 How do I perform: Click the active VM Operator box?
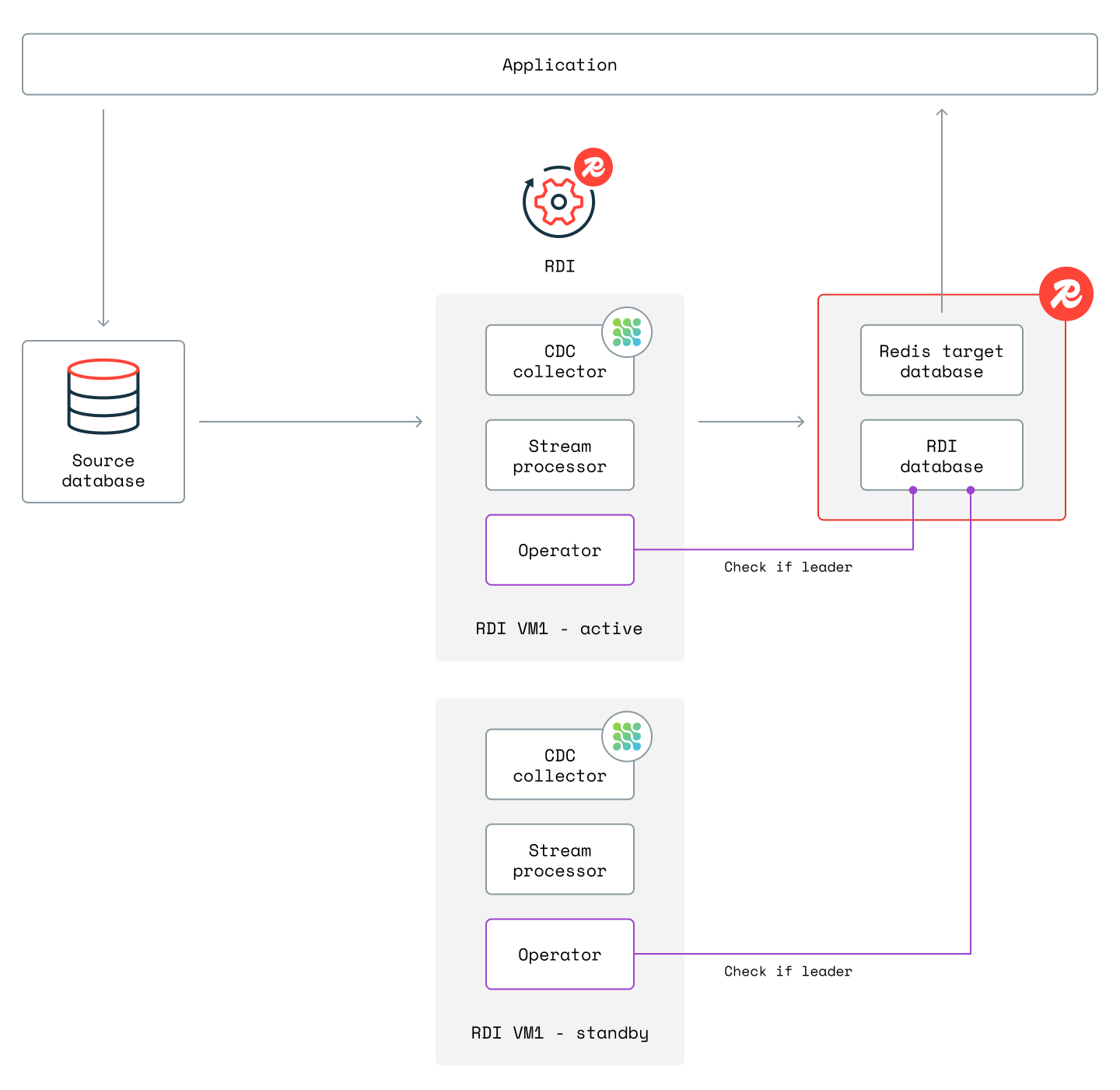559,550
